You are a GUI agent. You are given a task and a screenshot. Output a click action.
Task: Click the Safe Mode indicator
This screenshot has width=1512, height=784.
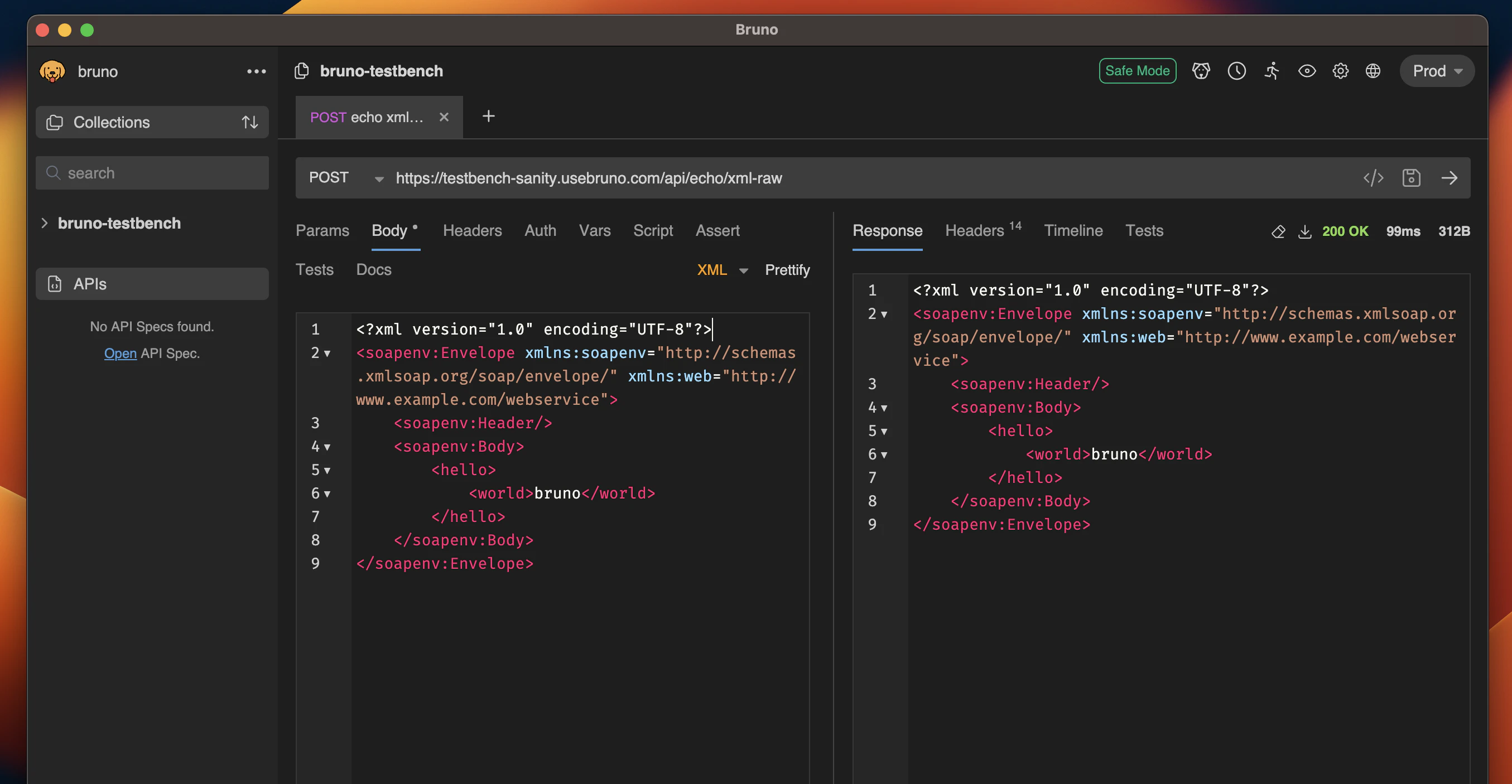[x=1137, y=70]
